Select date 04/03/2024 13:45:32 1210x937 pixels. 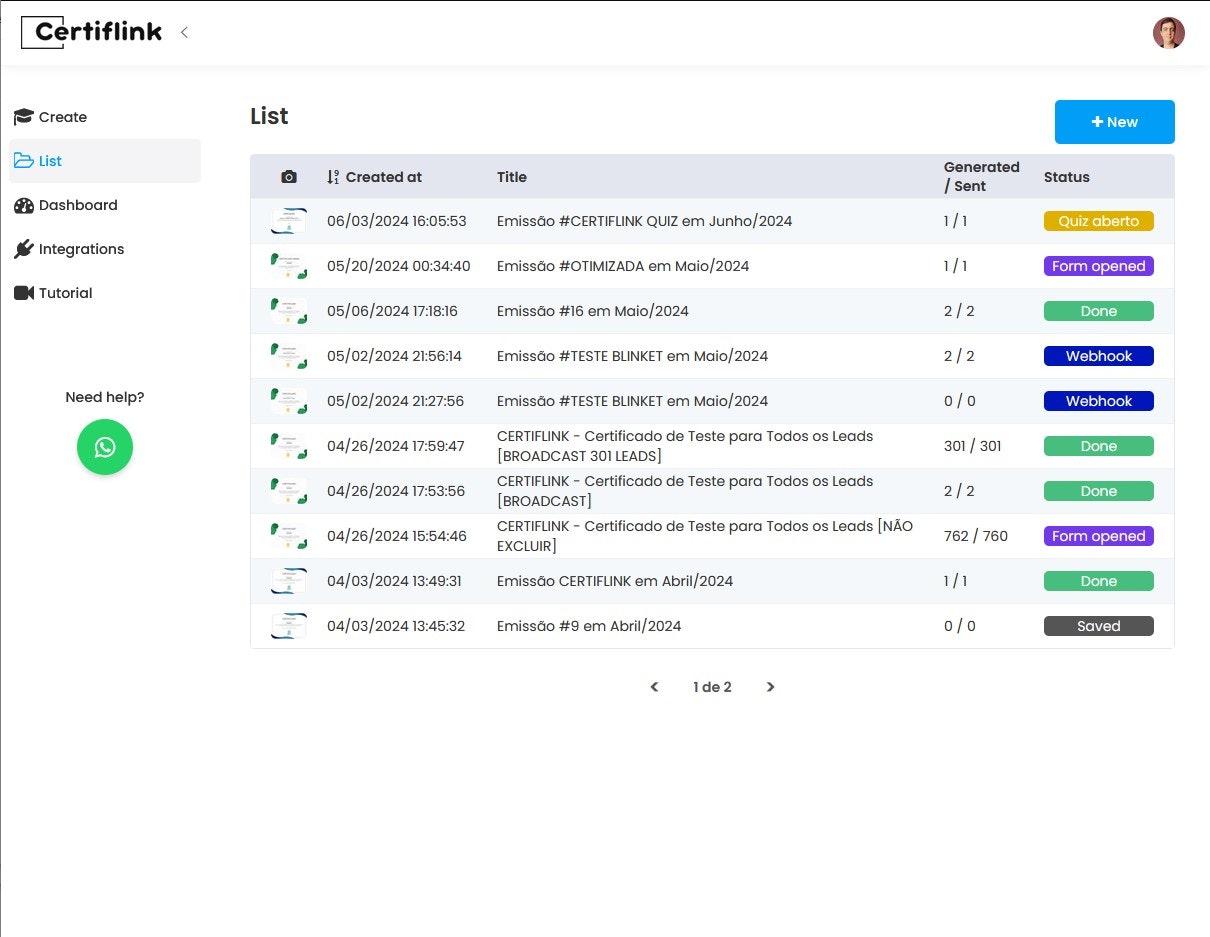click(x=396, y=626)
